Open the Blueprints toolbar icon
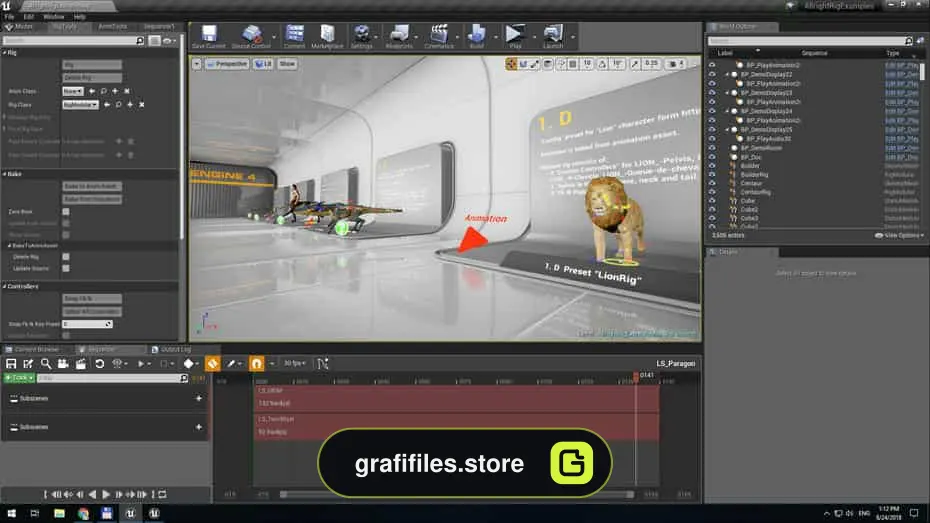 399,36
